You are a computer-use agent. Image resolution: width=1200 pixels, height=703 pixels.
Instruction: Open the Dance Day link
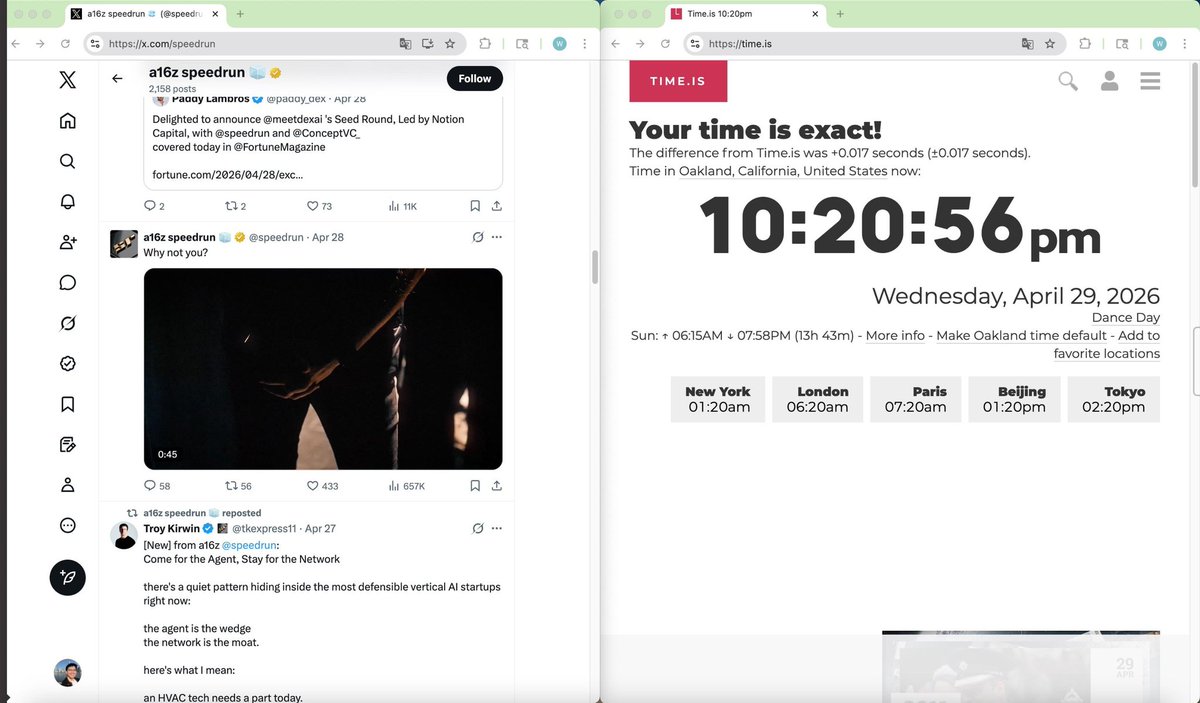pyautogui.click(x=1125, y=318)
